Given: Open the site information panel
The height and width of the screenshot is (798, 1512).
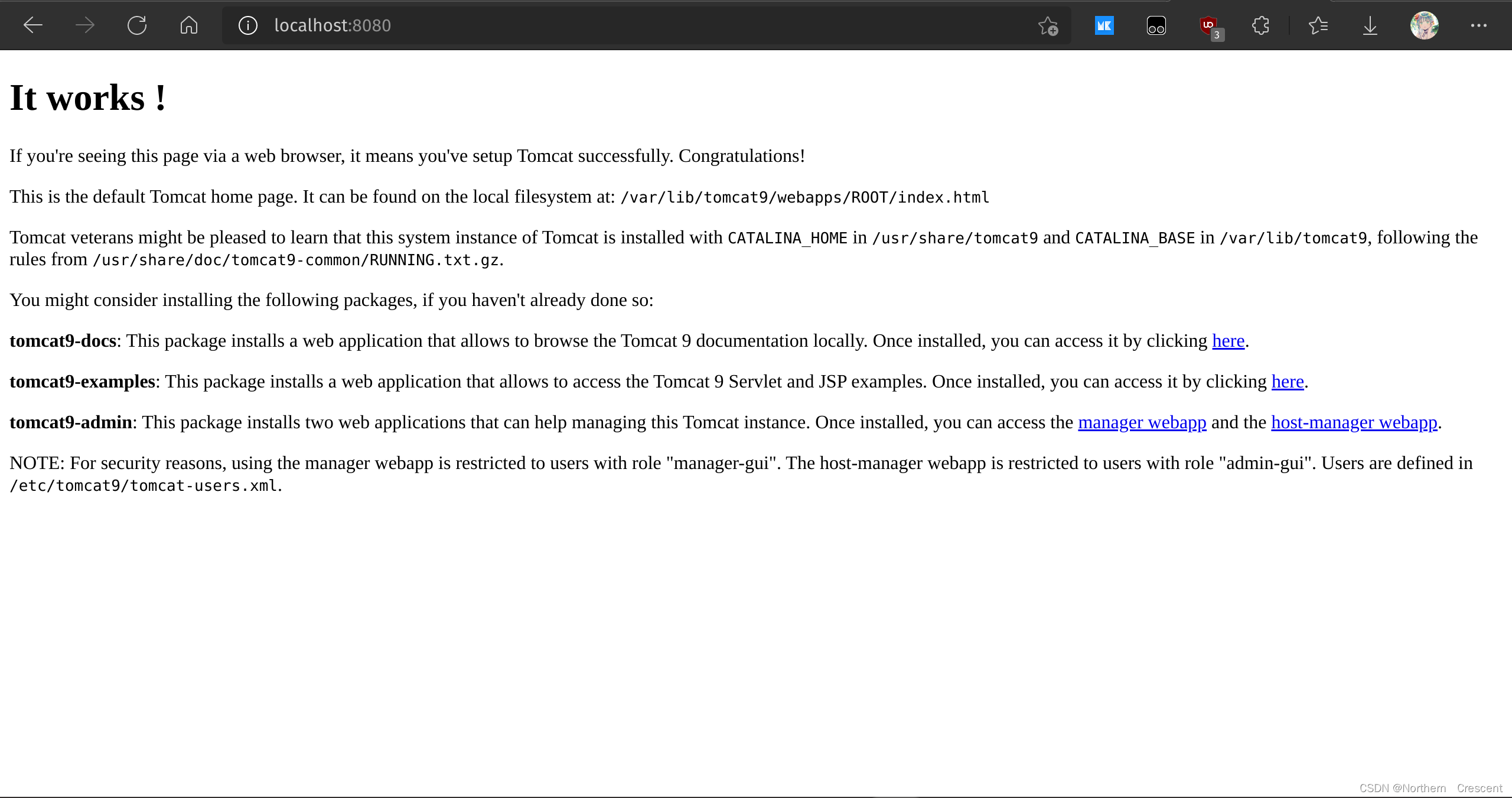Looking at the screenshot, I should [x=247, y=25].
